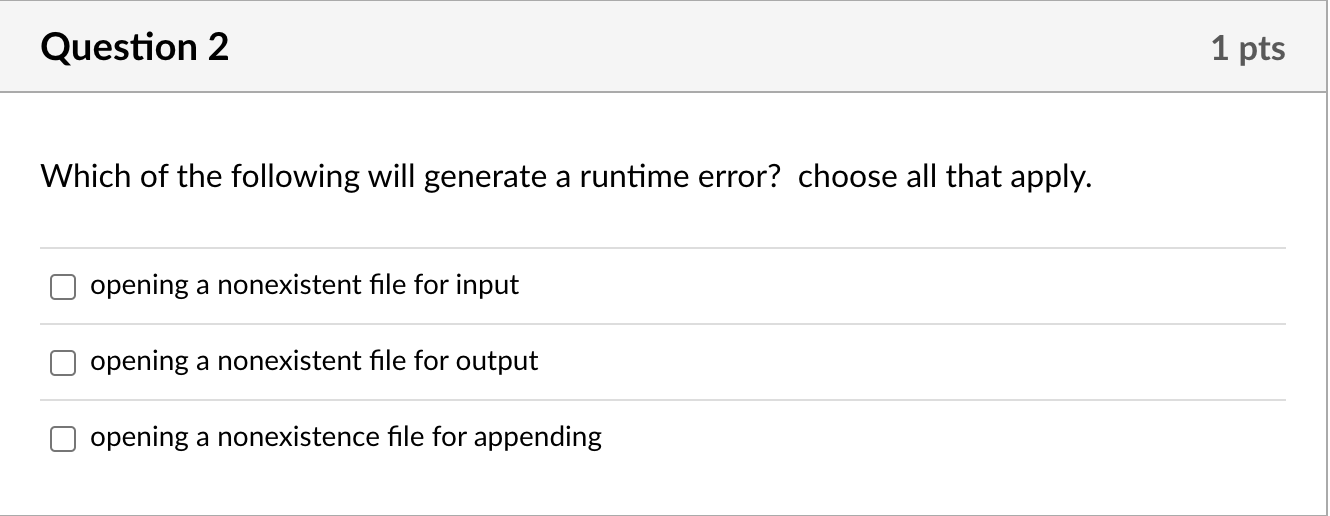Click the gray question header bar

tap(664, 47)
